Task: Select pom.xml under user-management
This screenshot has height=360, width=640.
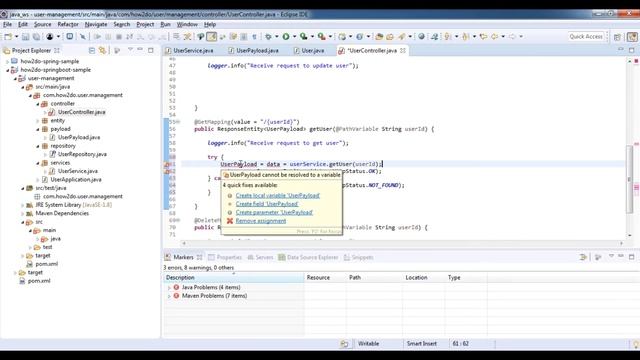Action: [x=47, y=264]
